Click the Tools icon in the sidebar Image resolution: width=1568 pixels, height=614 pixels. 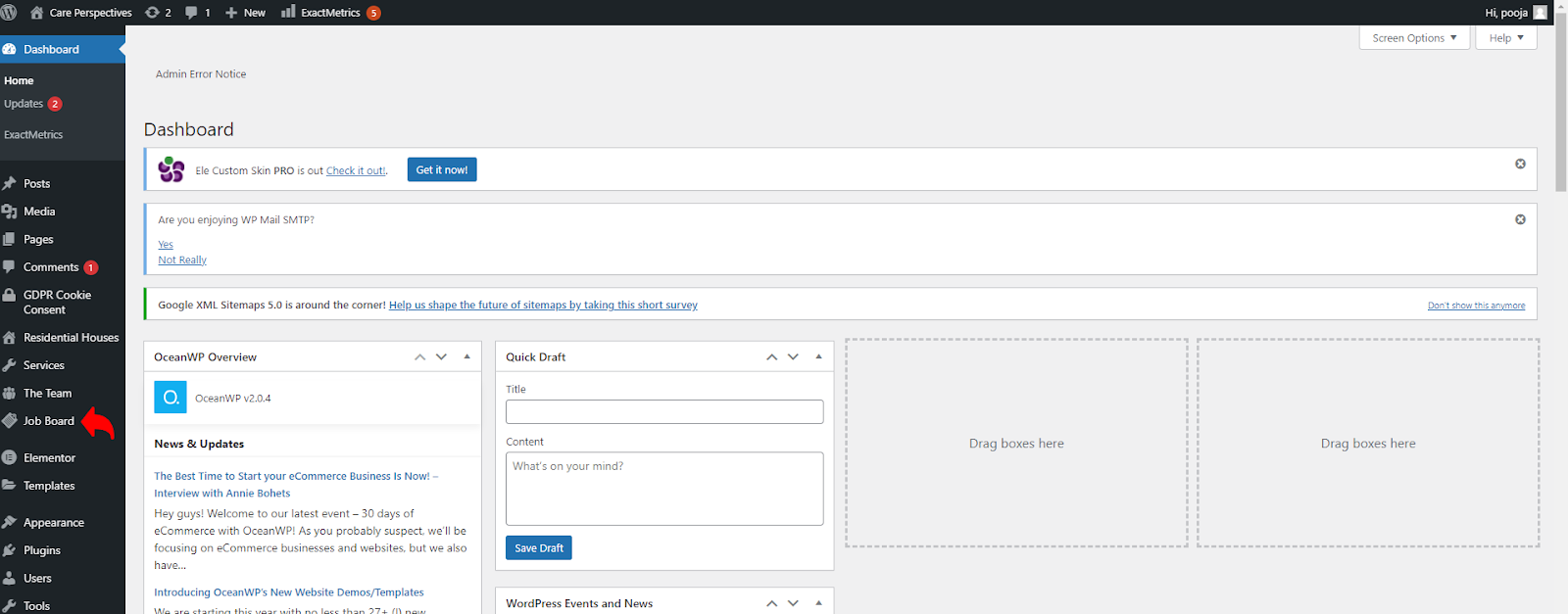click(10, 606)
